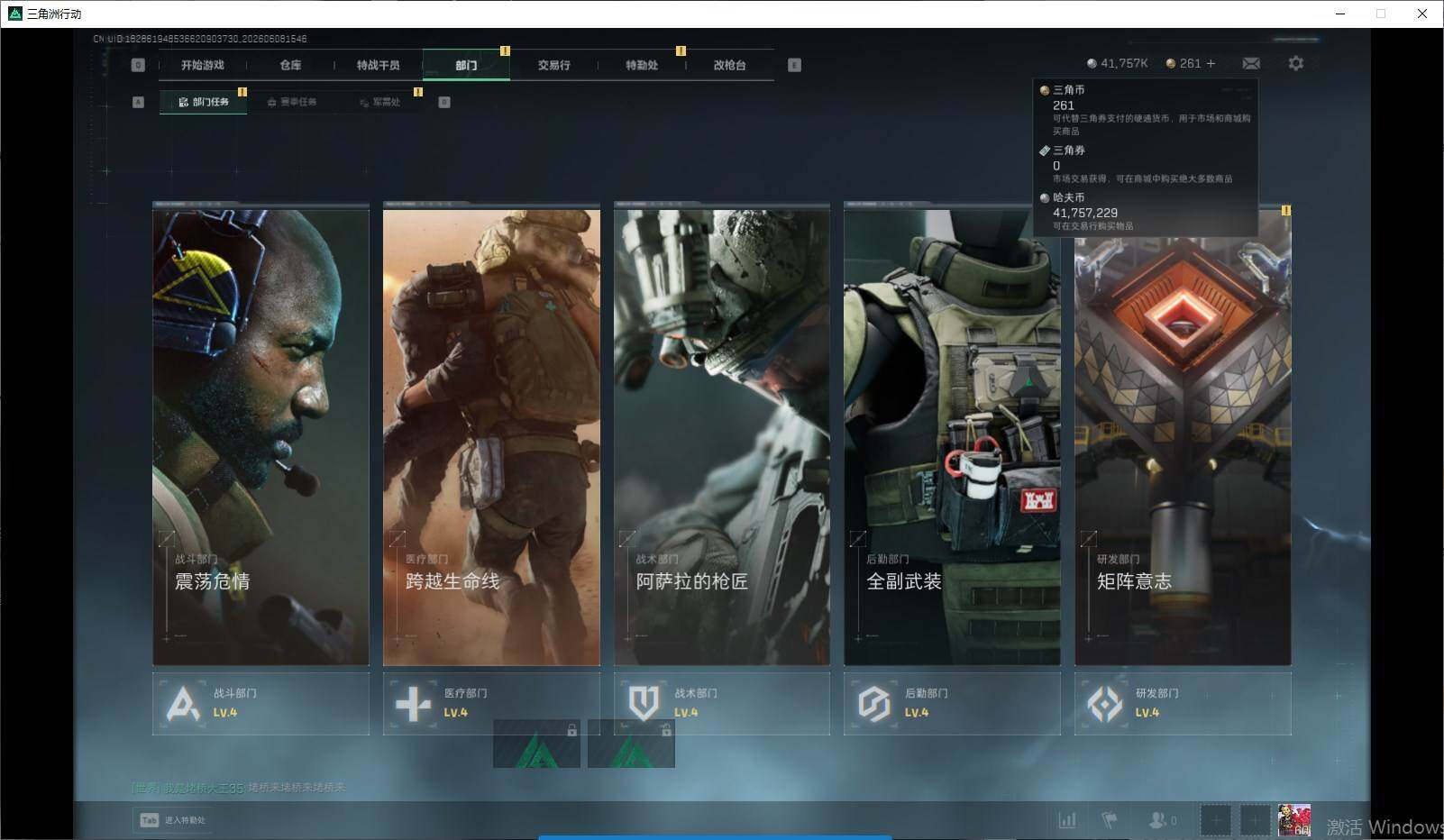The width and height of the screenshot is (1444, 840).
Task: Click the 41,757K 哈夫币 balance
Action: pyautogui.click(x=1118, y=63)
